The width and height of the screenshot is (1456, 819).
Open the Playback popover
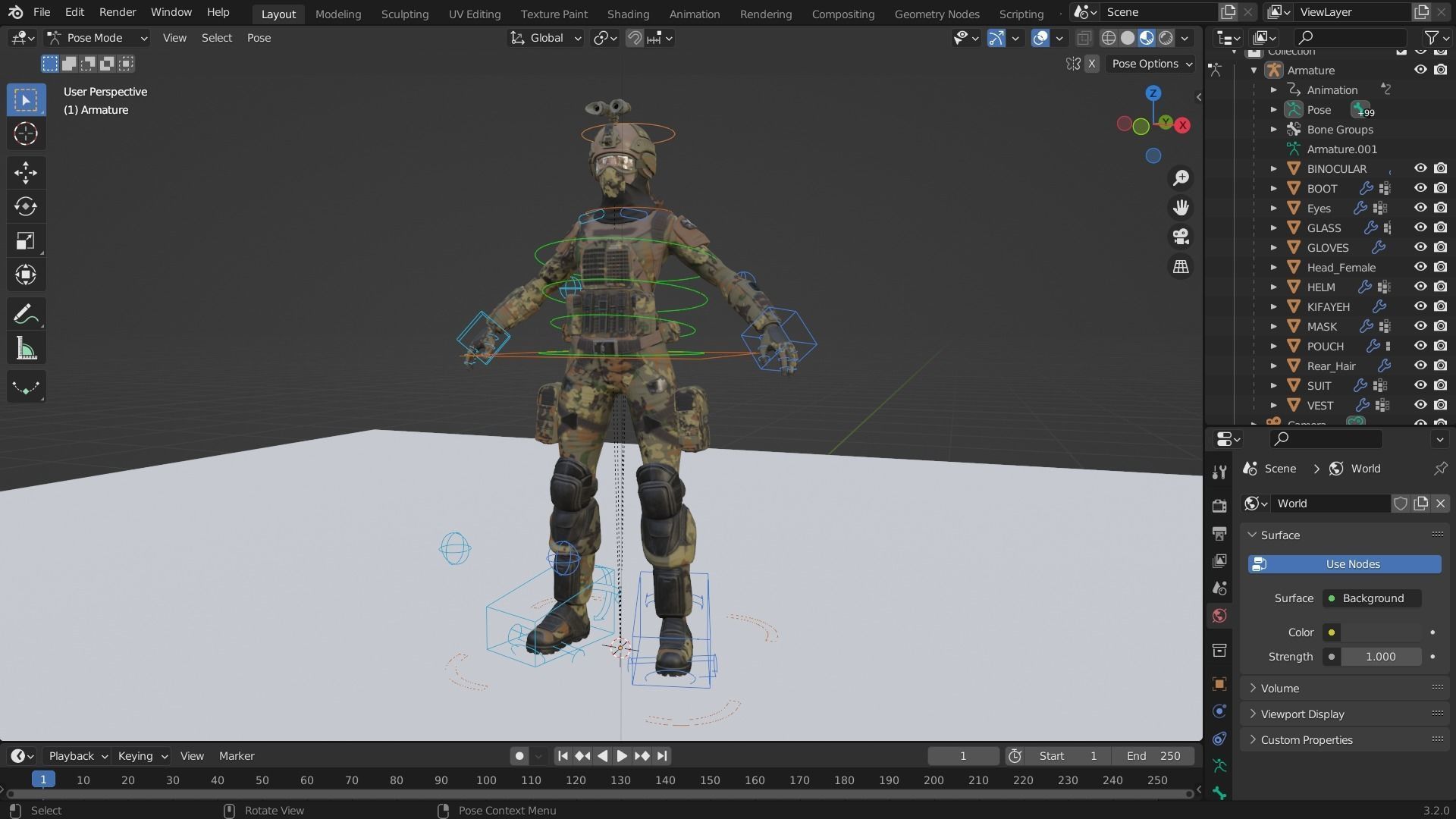[x=77, y=756]
